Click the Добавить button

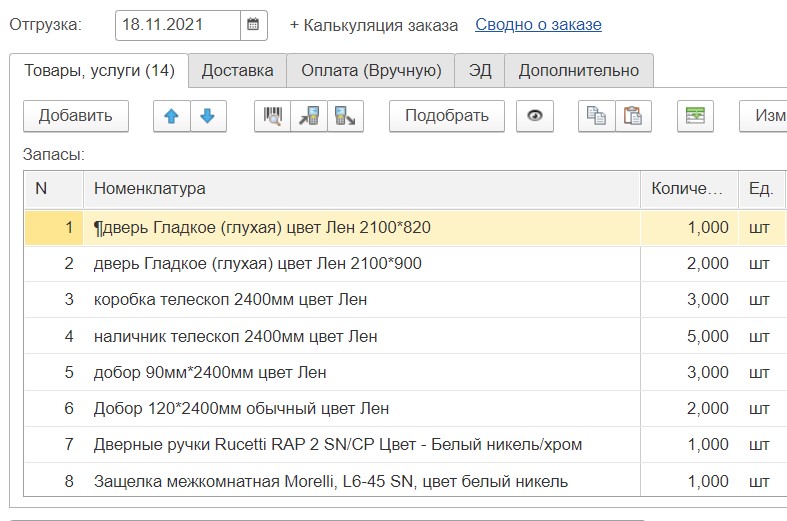[75, 116]
